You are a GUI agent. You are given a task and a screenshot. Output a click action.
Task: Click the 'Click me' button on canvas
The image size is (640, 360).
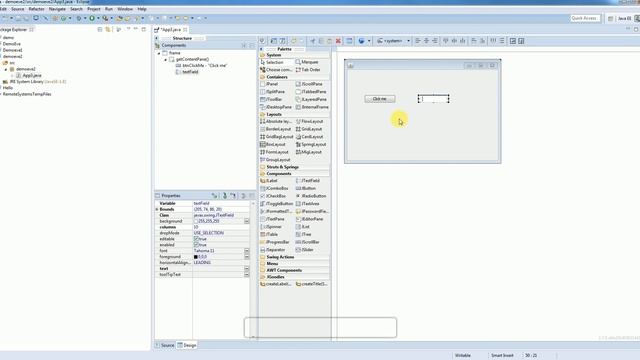pos(380,99)
